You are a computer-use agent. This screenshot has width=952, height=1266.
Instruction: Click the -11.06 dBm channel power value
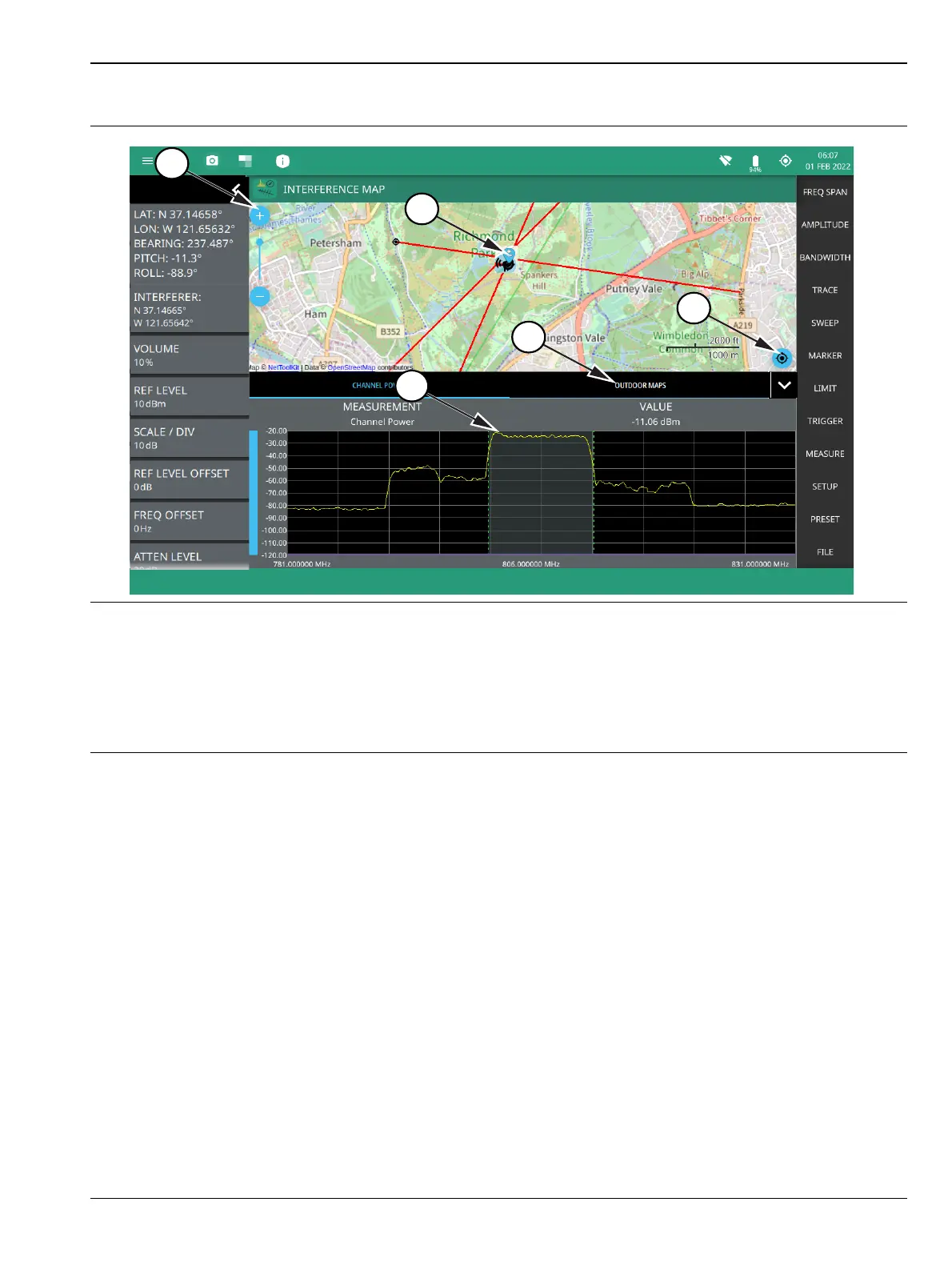click(656, 422)
